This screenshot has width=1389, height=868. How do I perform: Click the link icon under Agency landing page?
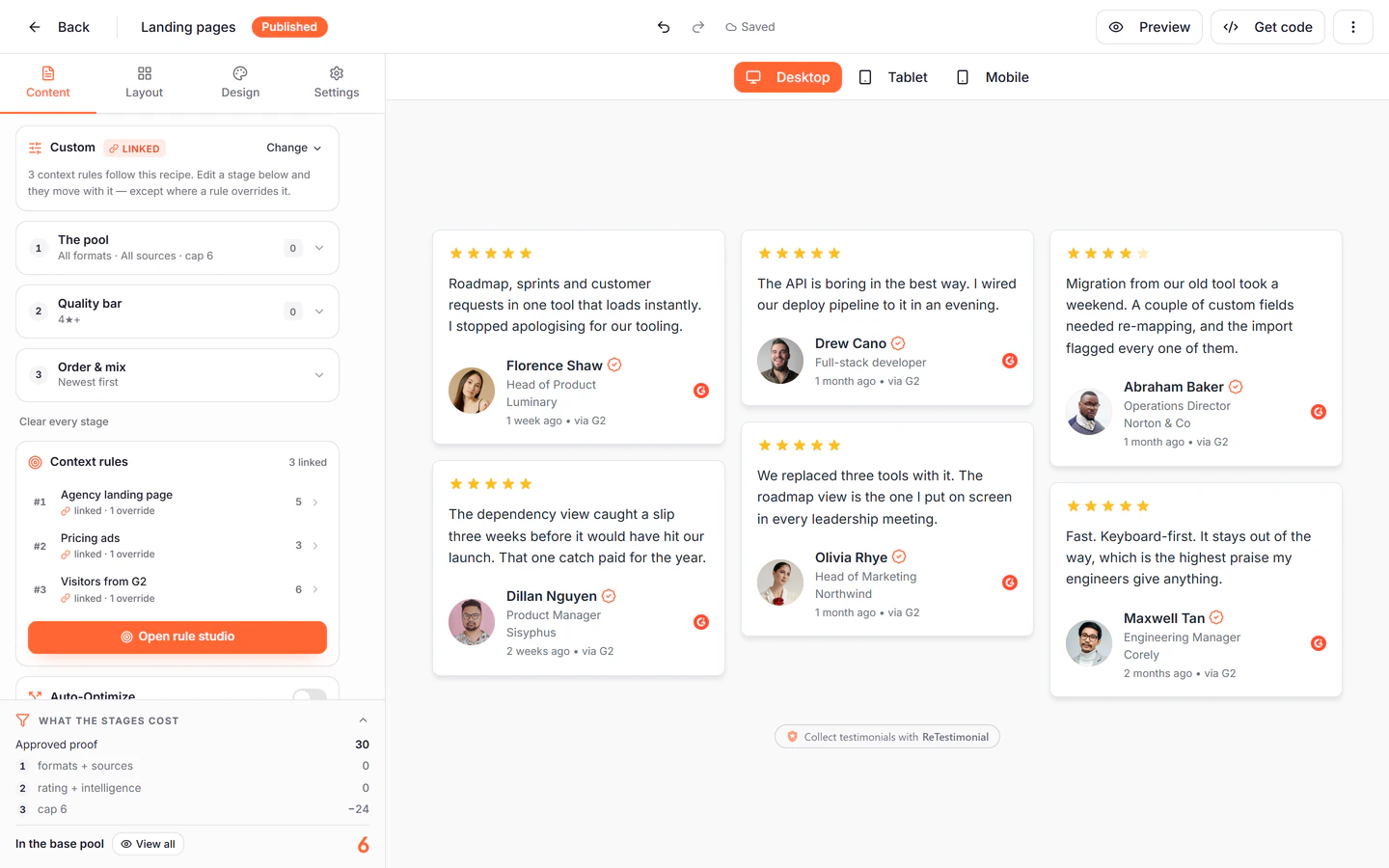click(x=66, y=511)
